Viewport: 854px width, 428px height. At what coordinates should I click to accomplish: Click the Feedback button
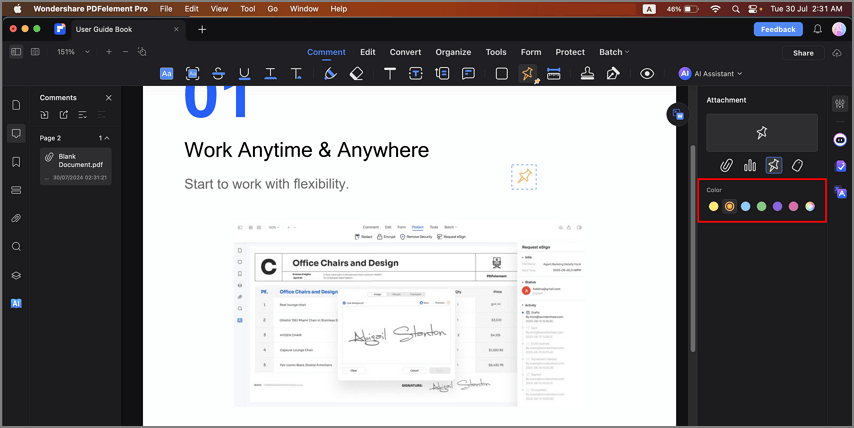(778, 29)
